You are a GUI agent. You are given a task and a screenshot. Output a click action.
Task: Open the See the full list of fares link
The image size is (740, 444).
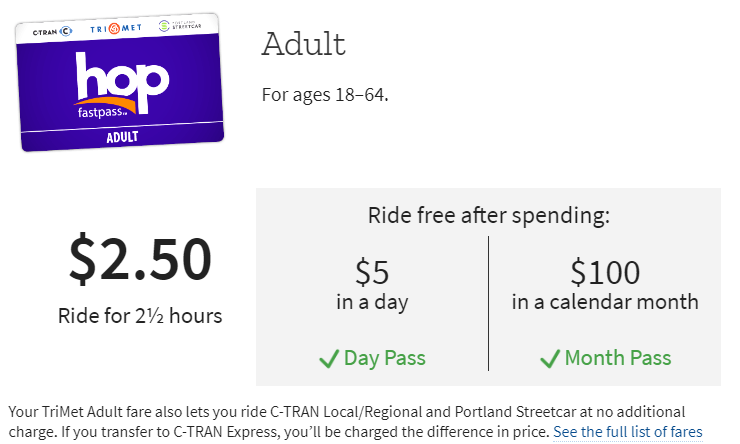point(628,432)
